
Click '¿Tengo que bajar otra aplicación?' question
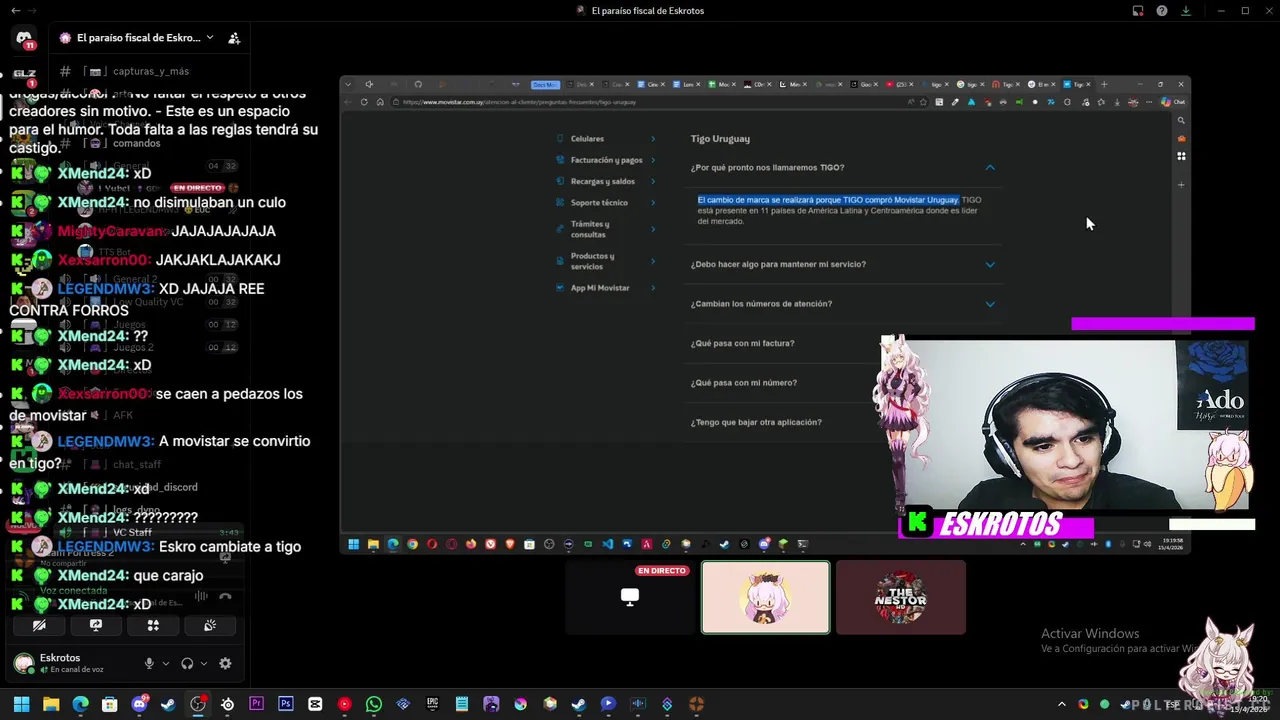tap(756, 422)
